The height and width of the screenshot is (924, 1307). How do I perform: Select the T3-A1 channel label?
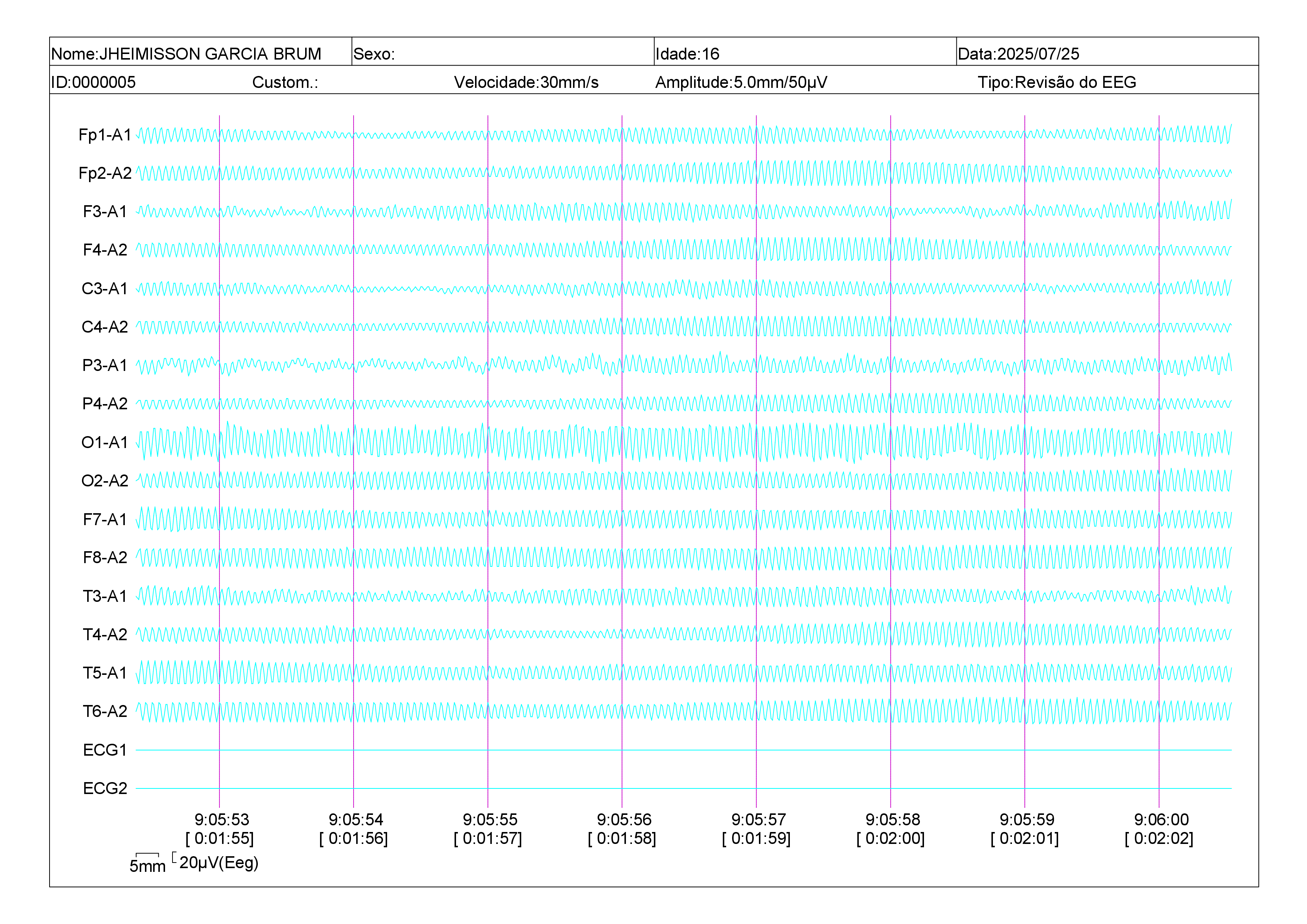(105, 596)
